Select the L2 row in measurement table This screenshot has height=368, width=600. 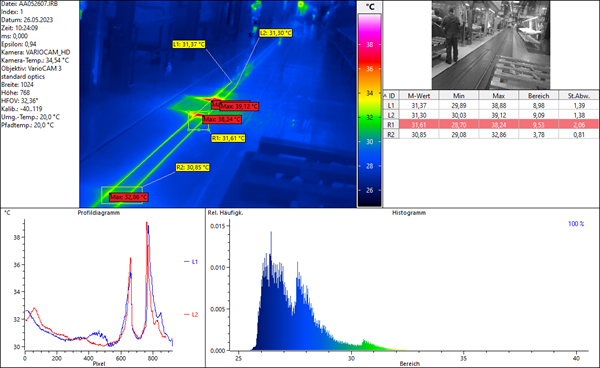491,115
